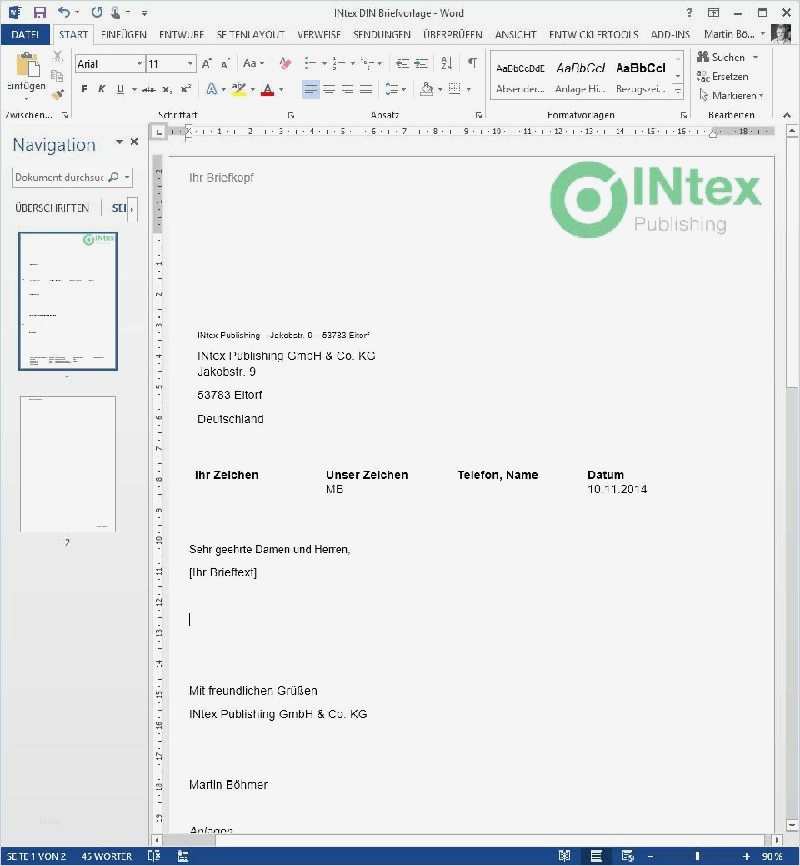Image resolution: width=800 pixels, height=866 pixels.
Task: Open the line spacing dropdown
Action: click(395, 89)
